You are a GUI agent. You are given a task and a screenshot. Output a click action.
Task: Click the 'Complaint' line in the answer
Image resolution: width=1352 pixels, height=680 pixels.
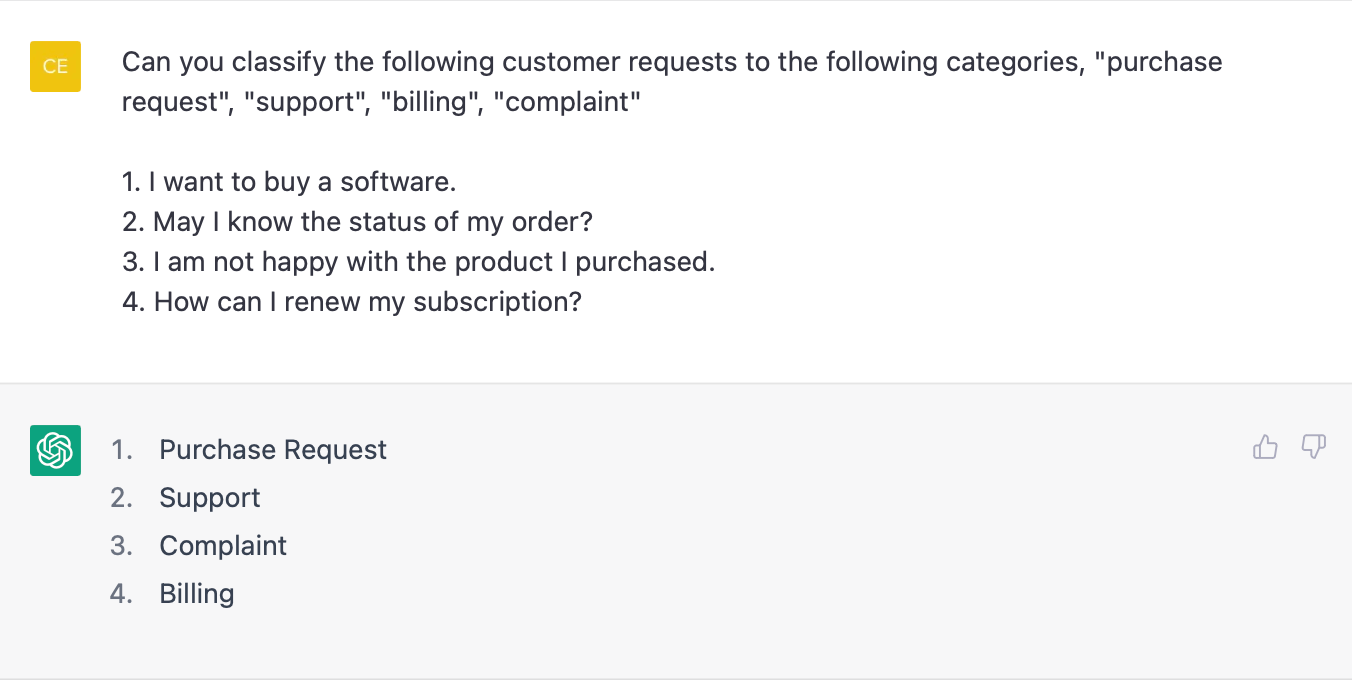coord(222,545)
